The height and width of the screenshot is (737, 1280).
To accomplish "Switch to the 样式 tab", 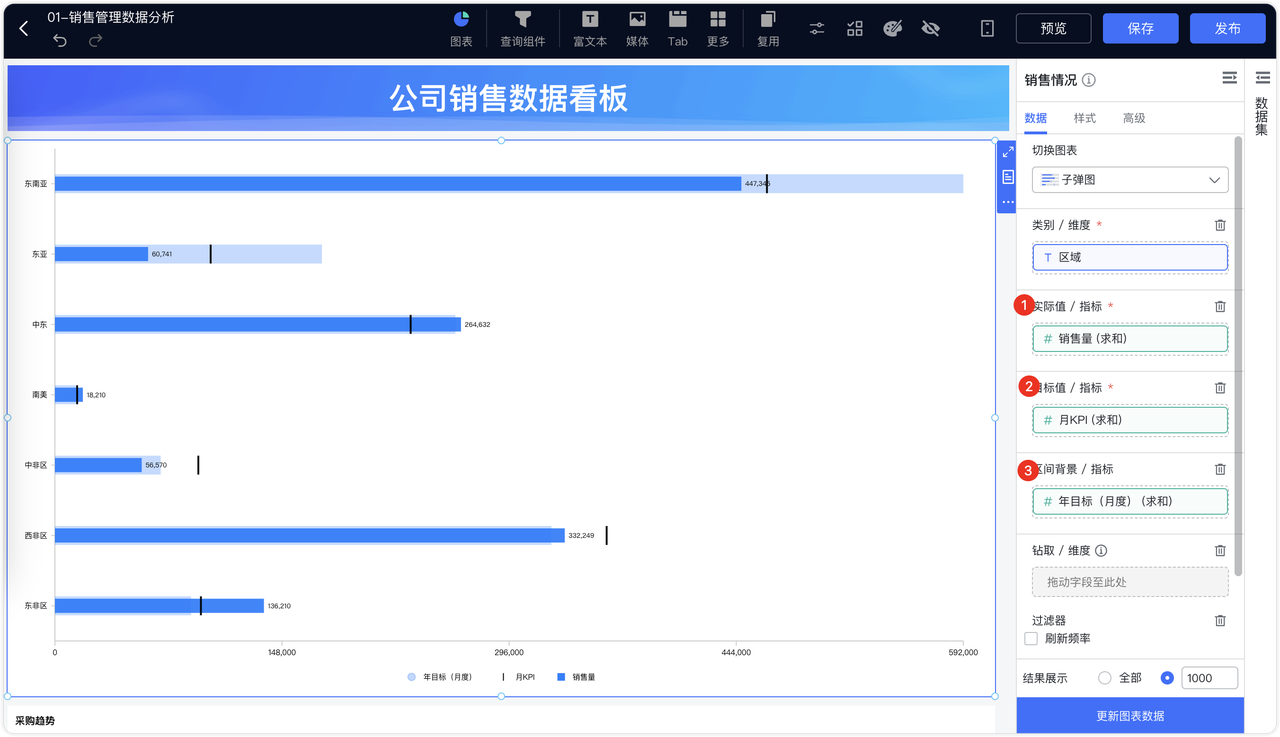I will (x=1085, y=118).
